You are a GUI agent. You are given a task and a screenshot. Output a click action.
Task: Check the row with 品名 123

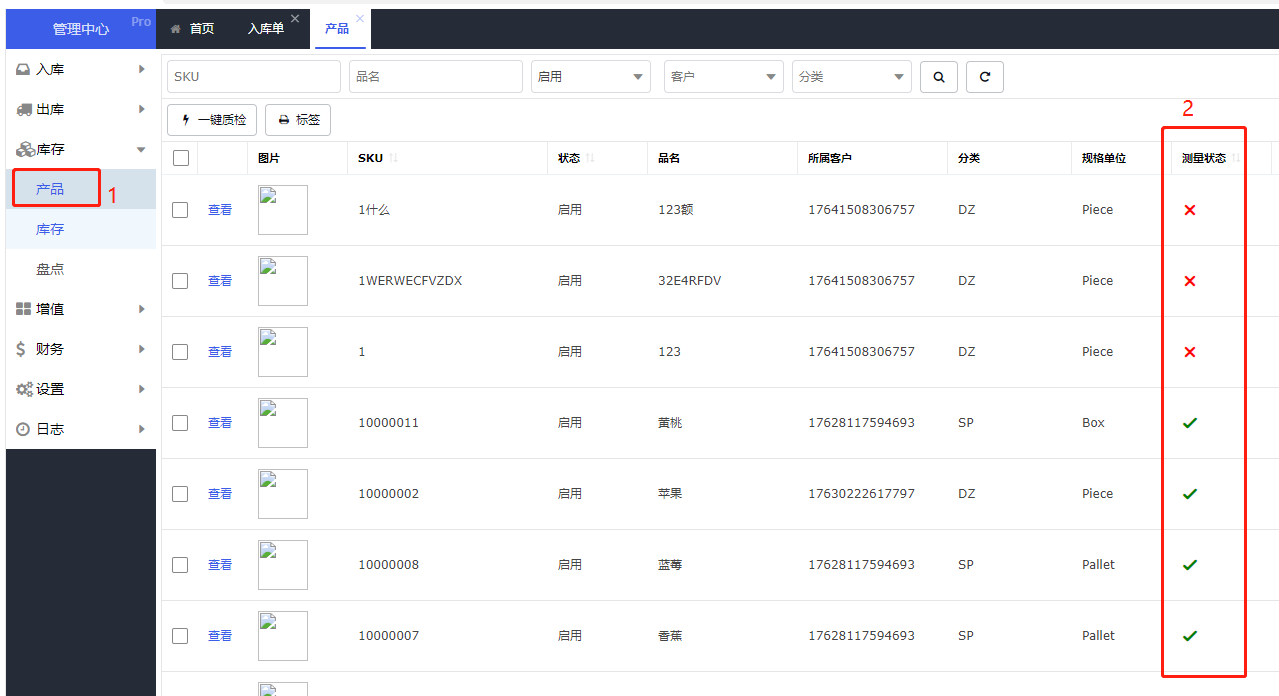[x=180, y=352]
